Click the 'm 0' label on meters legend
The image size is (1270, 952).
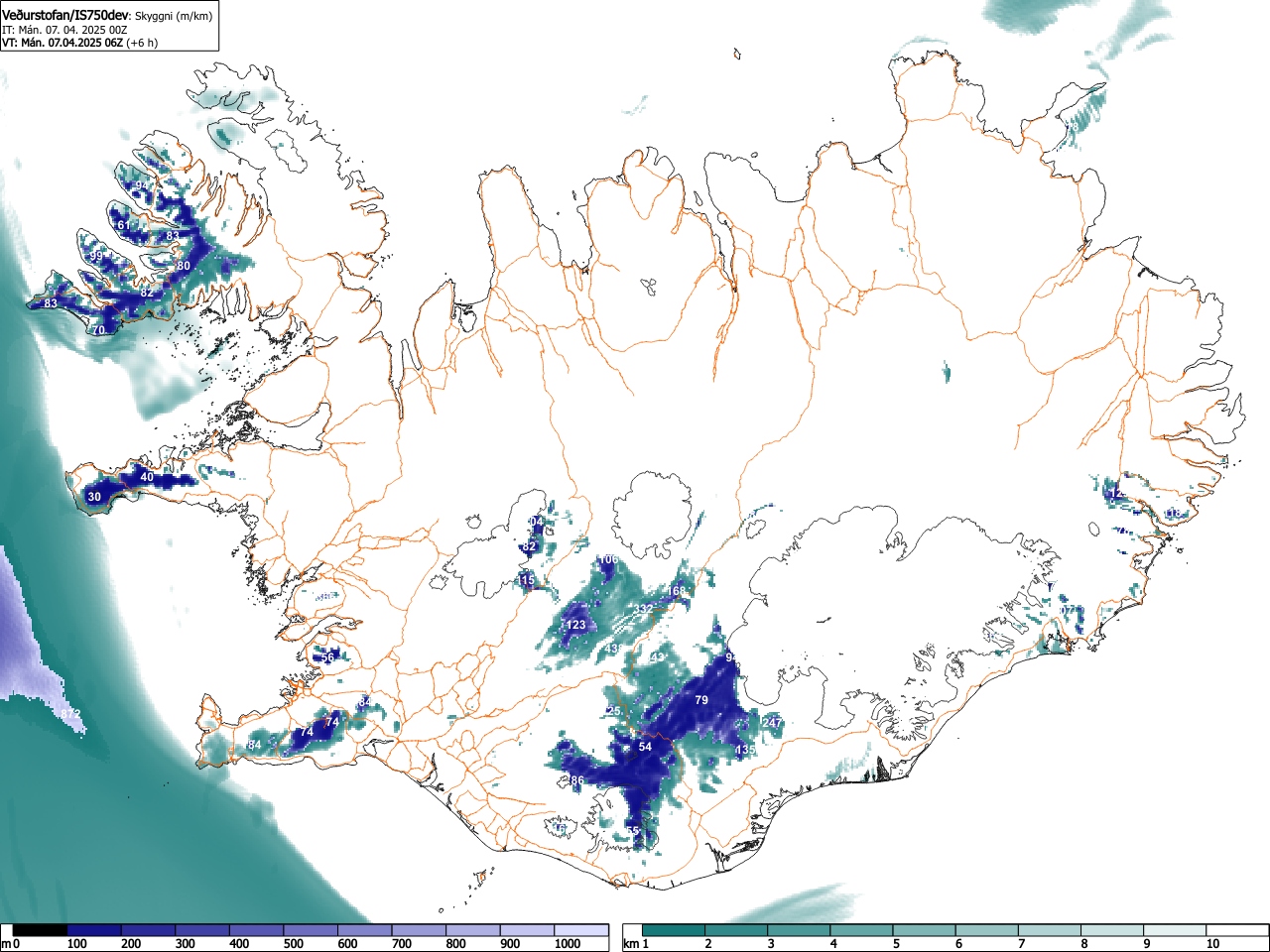click(x=11, y=944)
